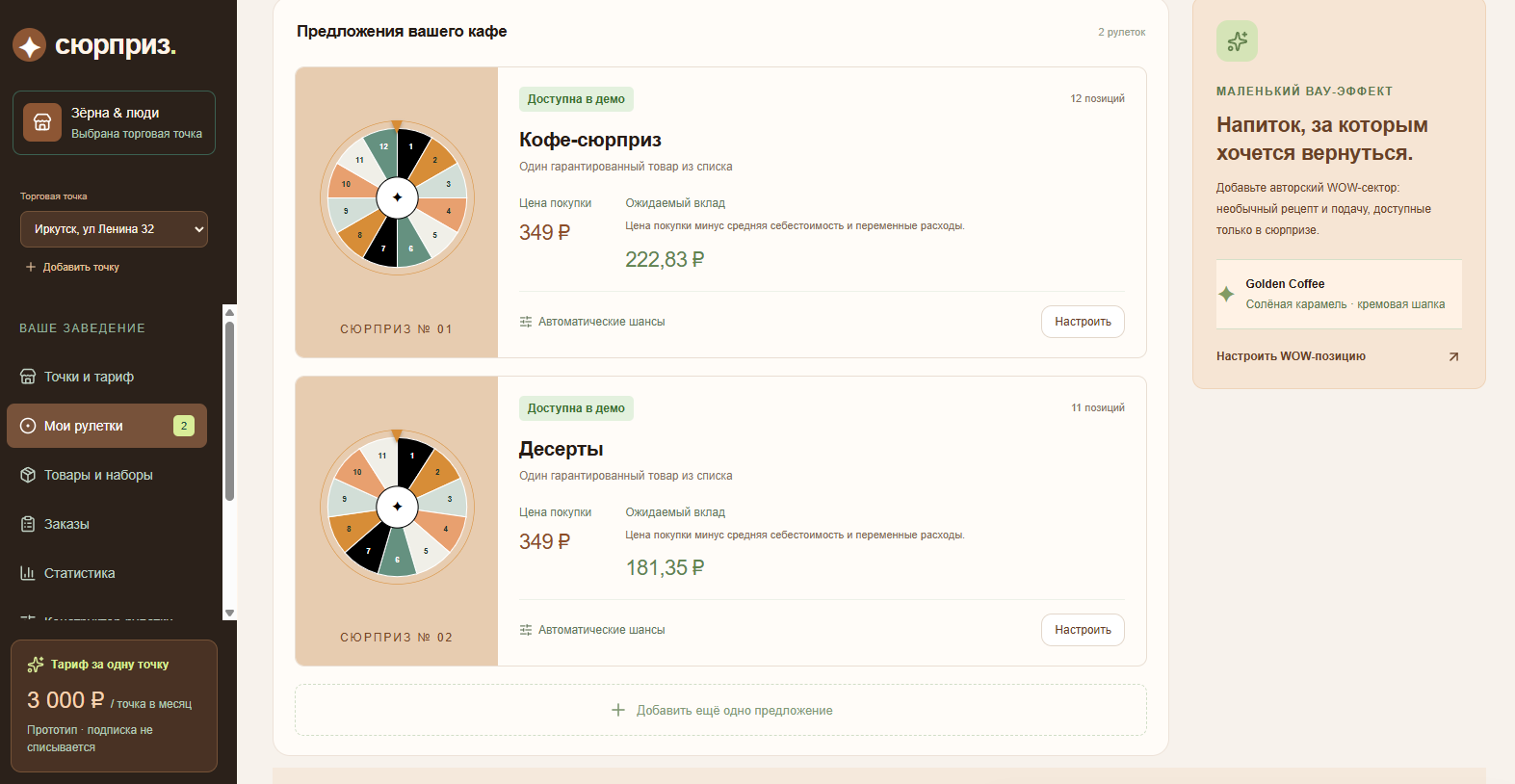Open Точки и тариф section

[x=107, y=377]
